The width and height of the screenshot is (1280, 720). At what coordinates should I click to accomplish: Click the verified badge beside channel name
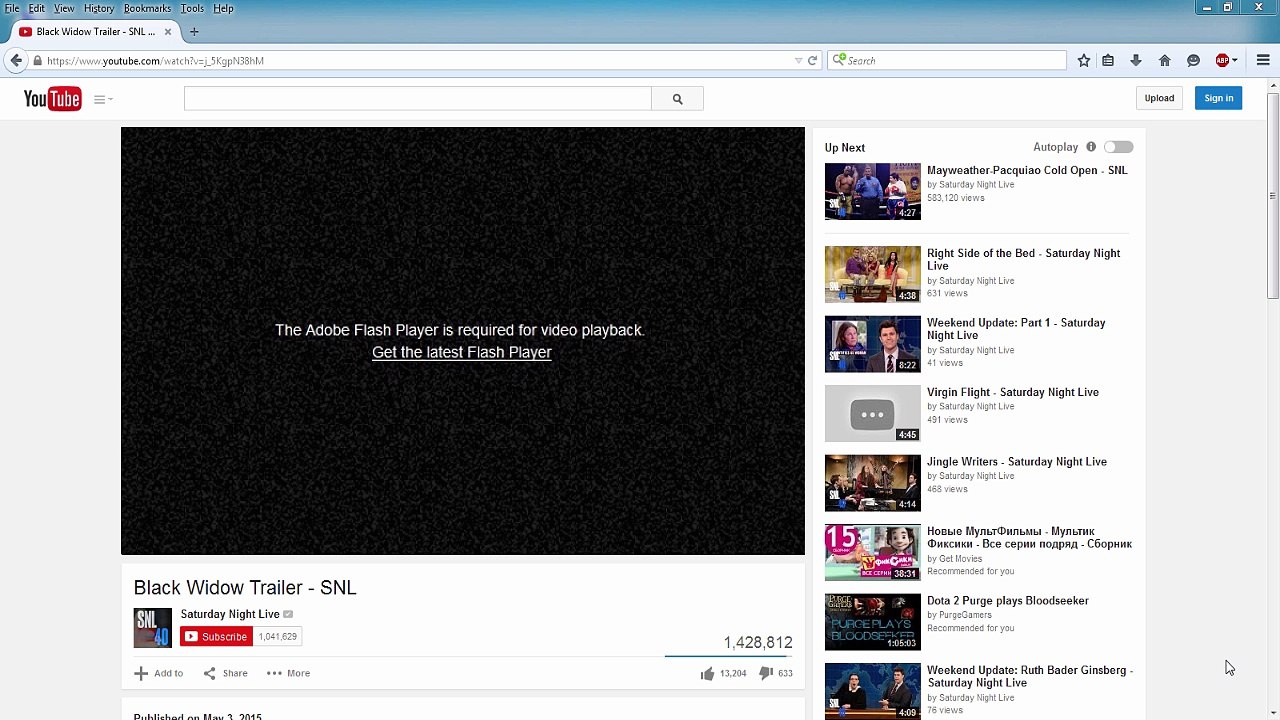pos(288,614)
